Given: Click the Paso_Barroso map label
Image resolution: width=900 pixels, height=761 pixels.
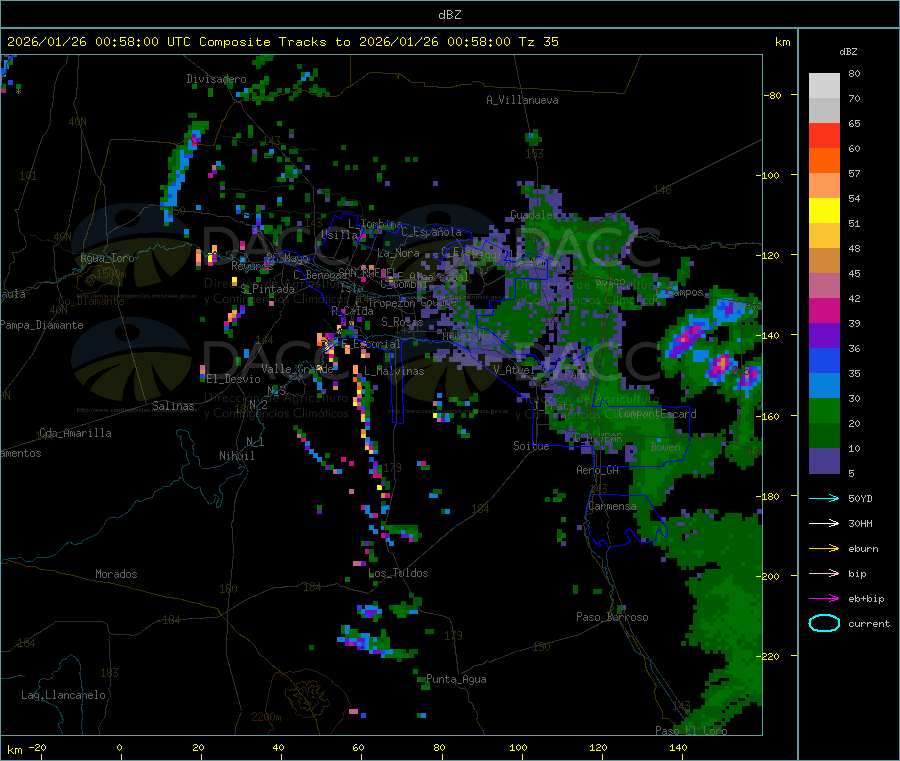Looking at the screenshot, I should coord(612,617).
